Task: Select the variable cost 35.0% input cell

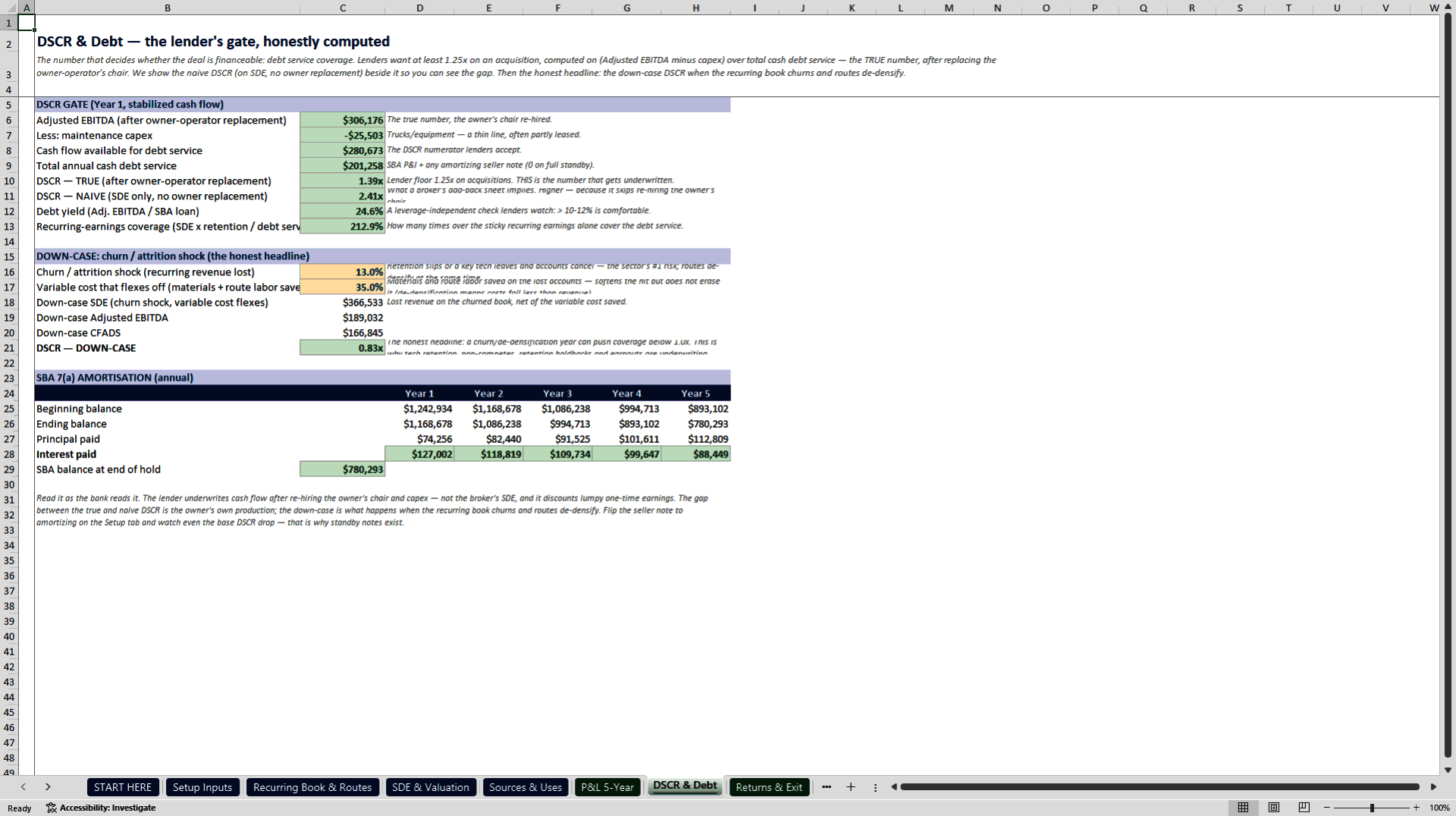Action: [343, 287]
